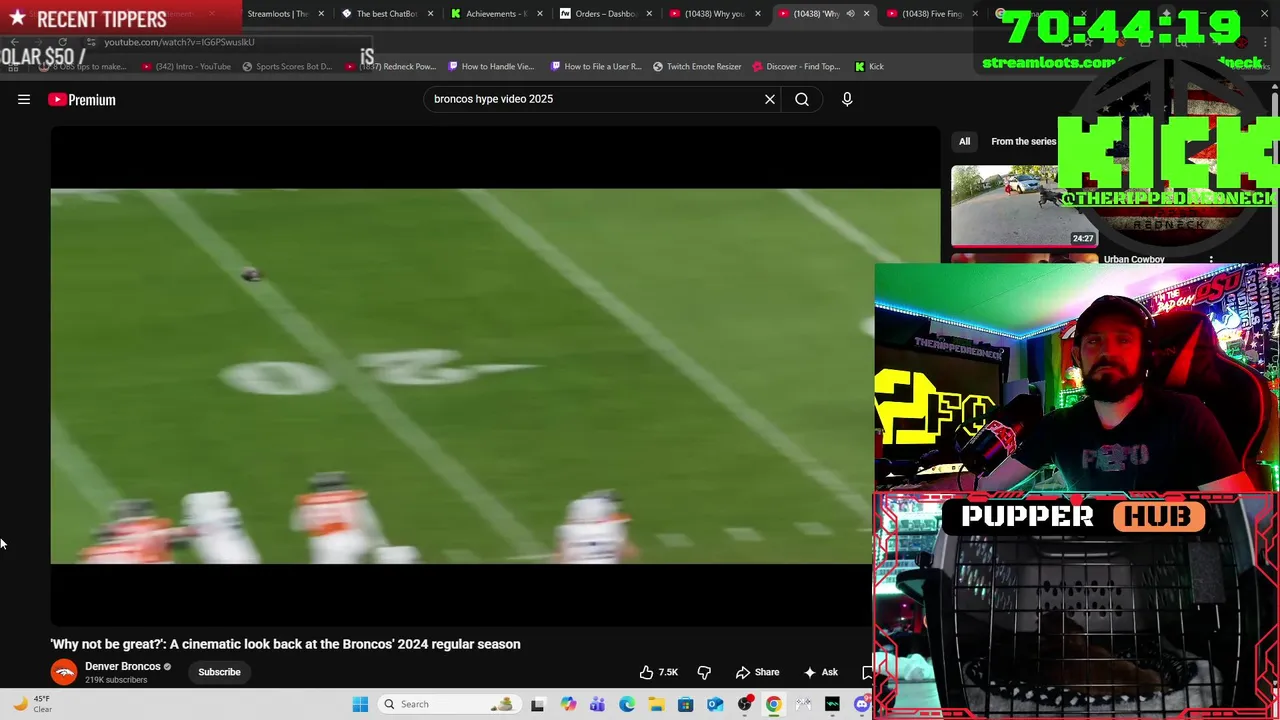
Task: Start voice search with microphone icon
Action: [847, 99]
